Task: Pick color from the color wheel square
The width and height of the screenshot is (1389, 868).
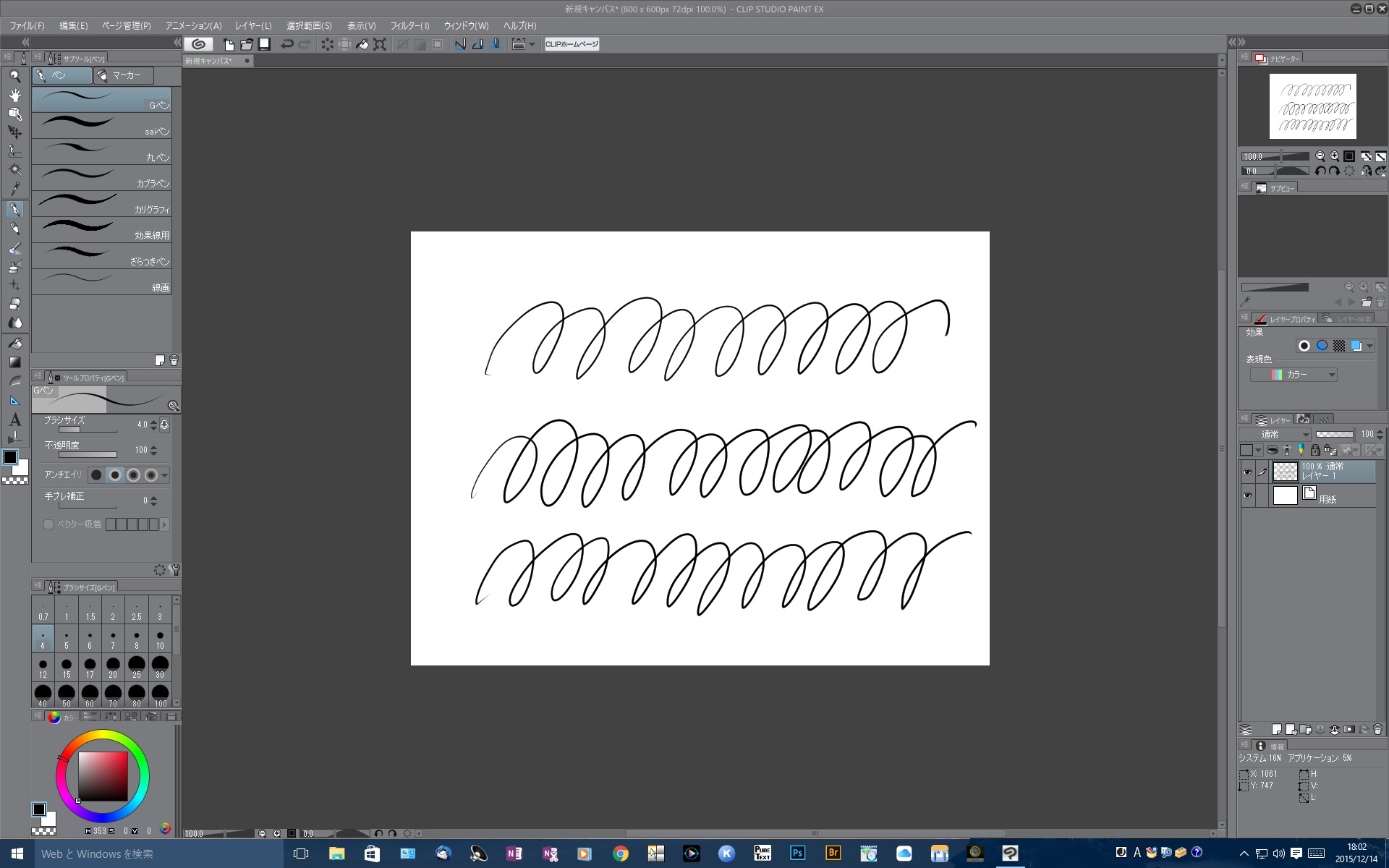Action: (x=103, y=776)
